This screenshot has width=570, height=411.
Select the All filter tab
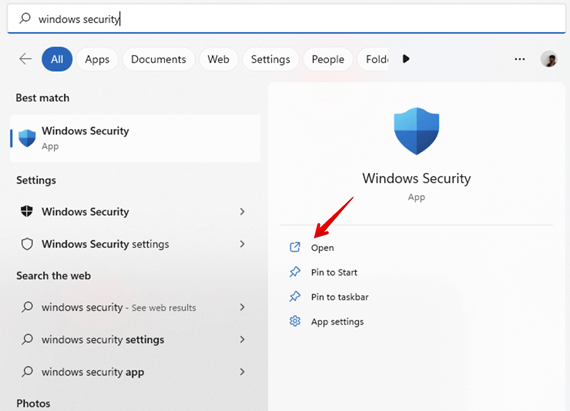click(57, 59)
